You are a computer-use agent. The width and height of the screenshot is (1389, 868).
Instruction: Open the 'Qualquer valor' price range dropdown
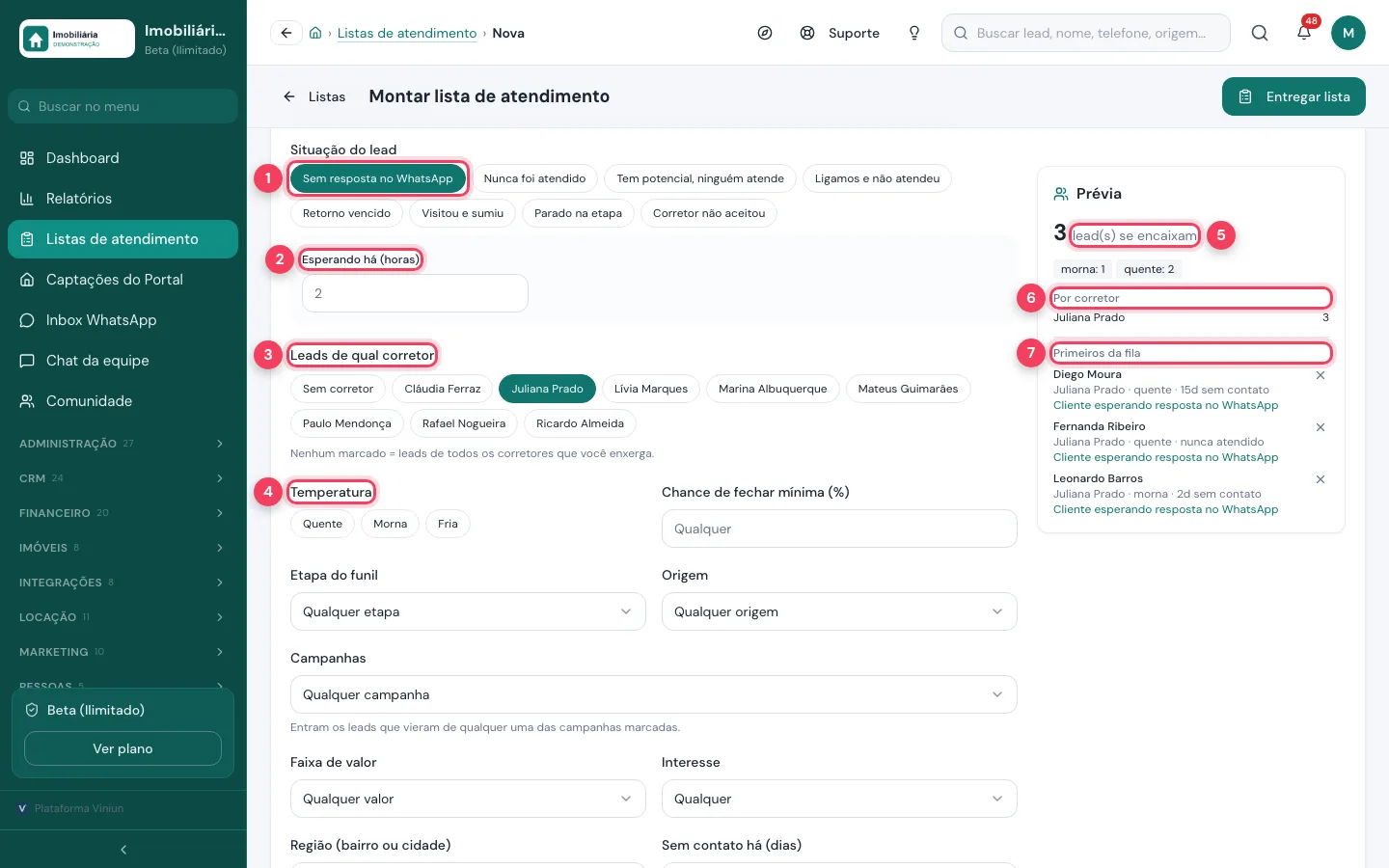pyautogui.click(x=468, y=799)
